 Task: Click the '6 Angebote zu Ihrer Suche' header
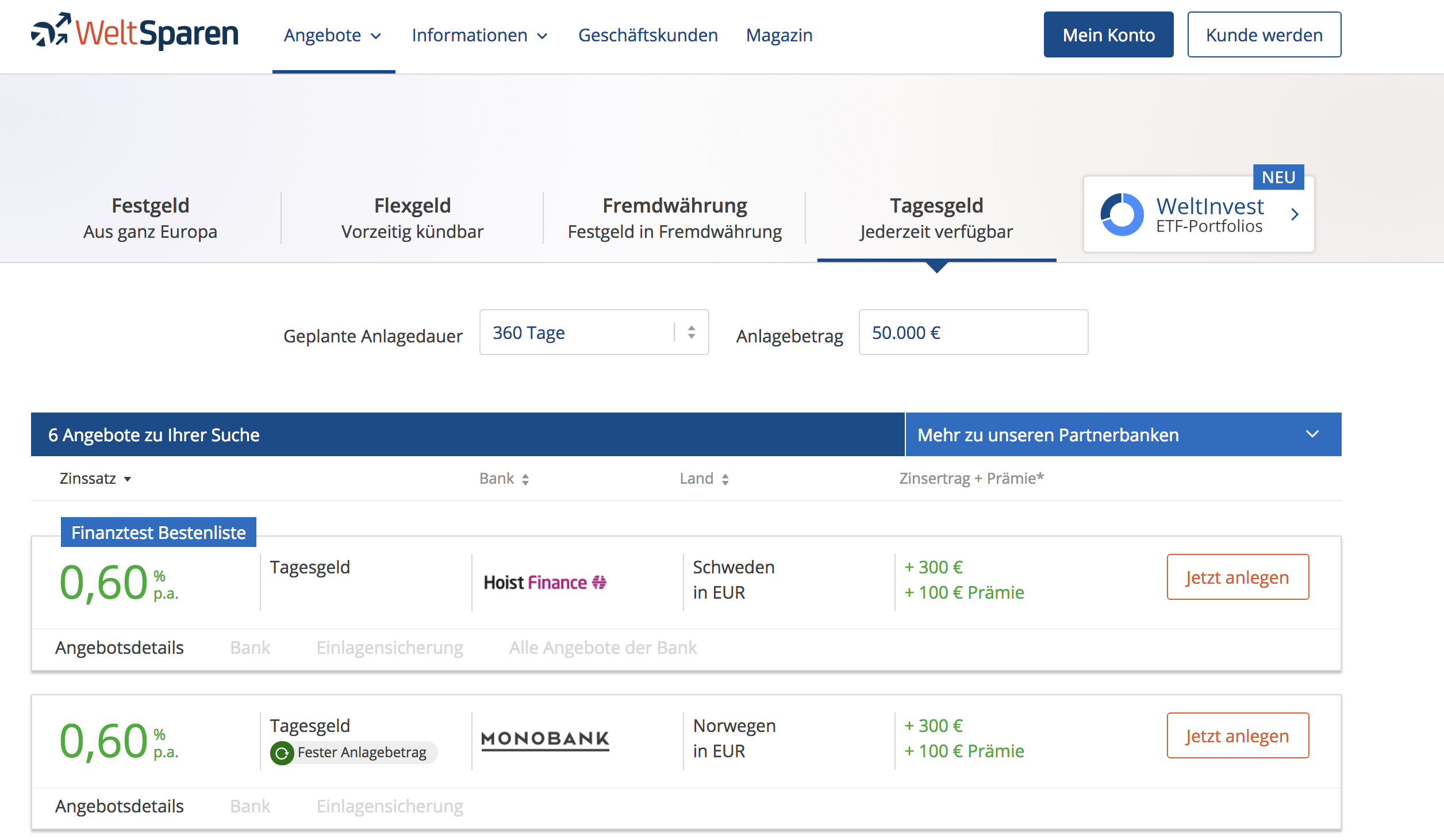point(153,435)
